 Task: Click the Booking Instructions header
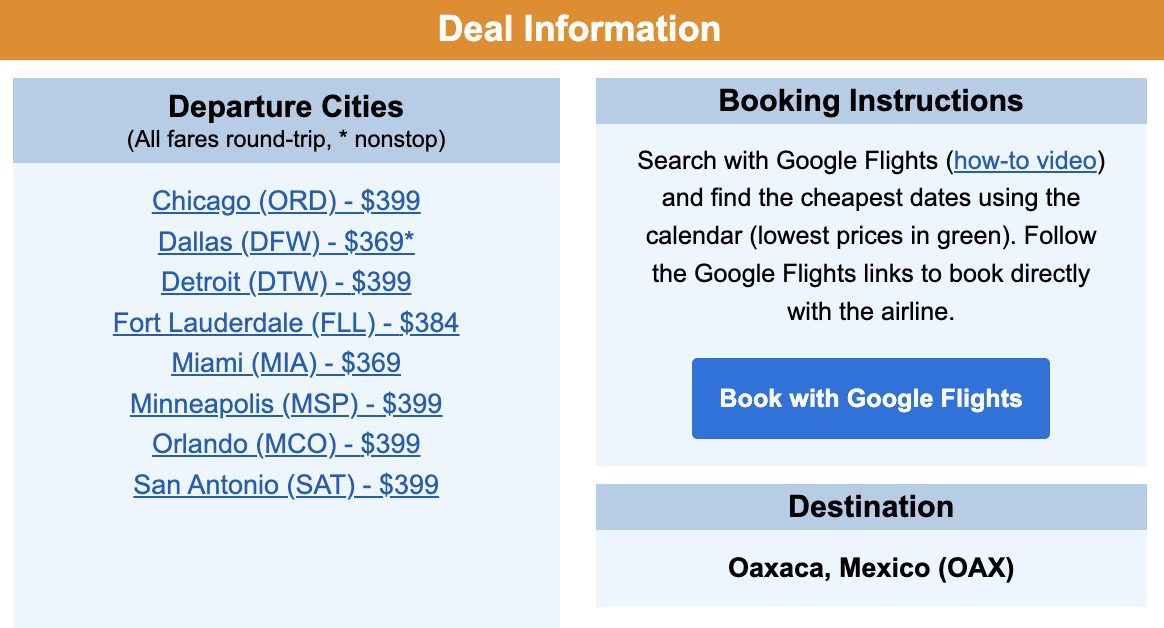[x=870, y=101]
